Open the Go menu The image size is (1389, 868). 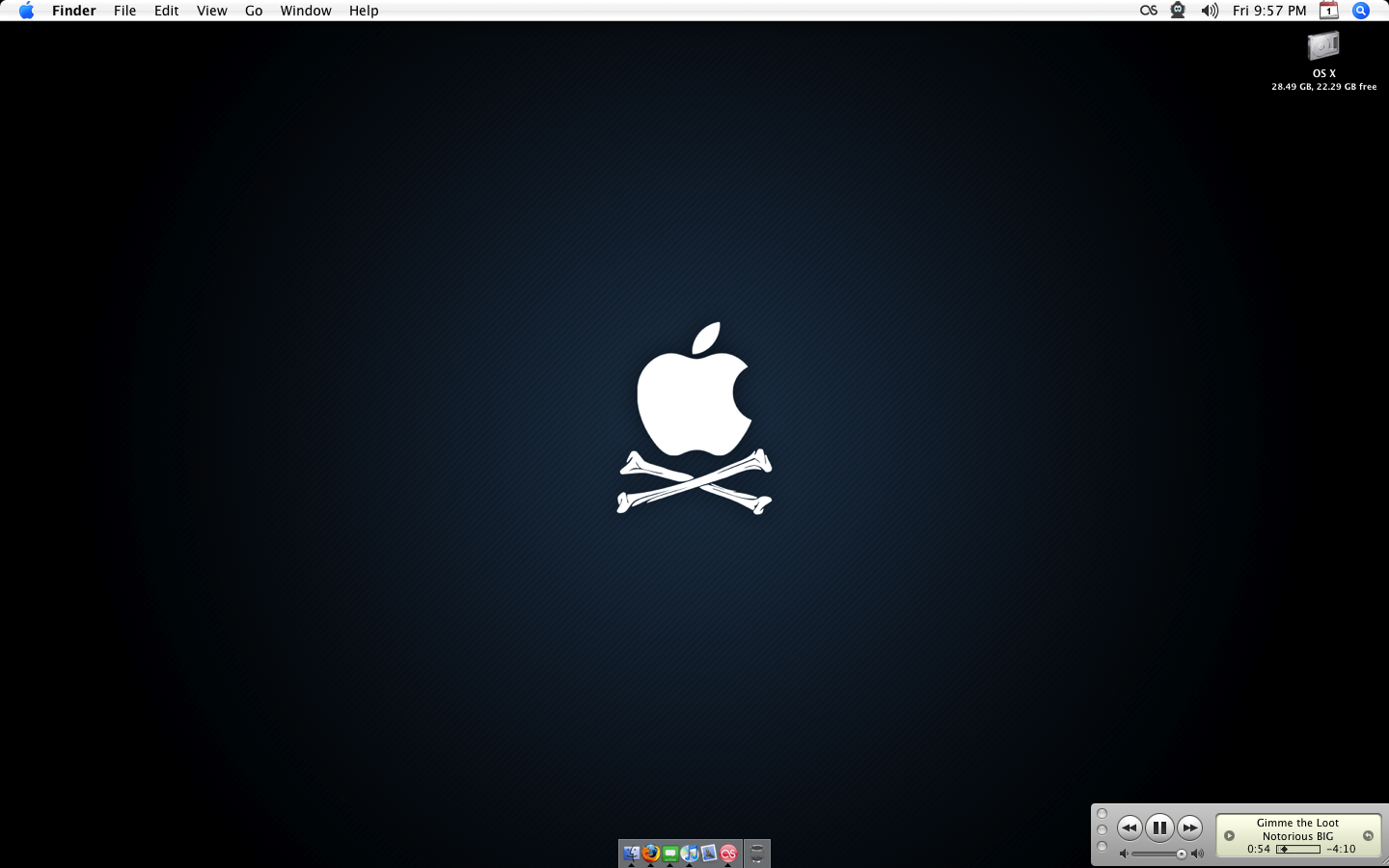[x=254, y=11]
